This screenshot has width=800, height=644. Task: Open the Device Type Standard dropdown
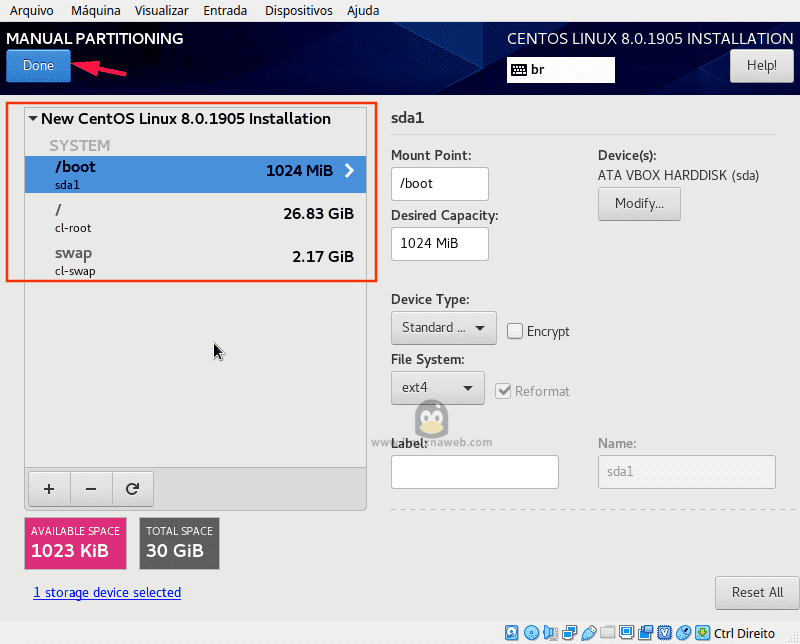443,328
